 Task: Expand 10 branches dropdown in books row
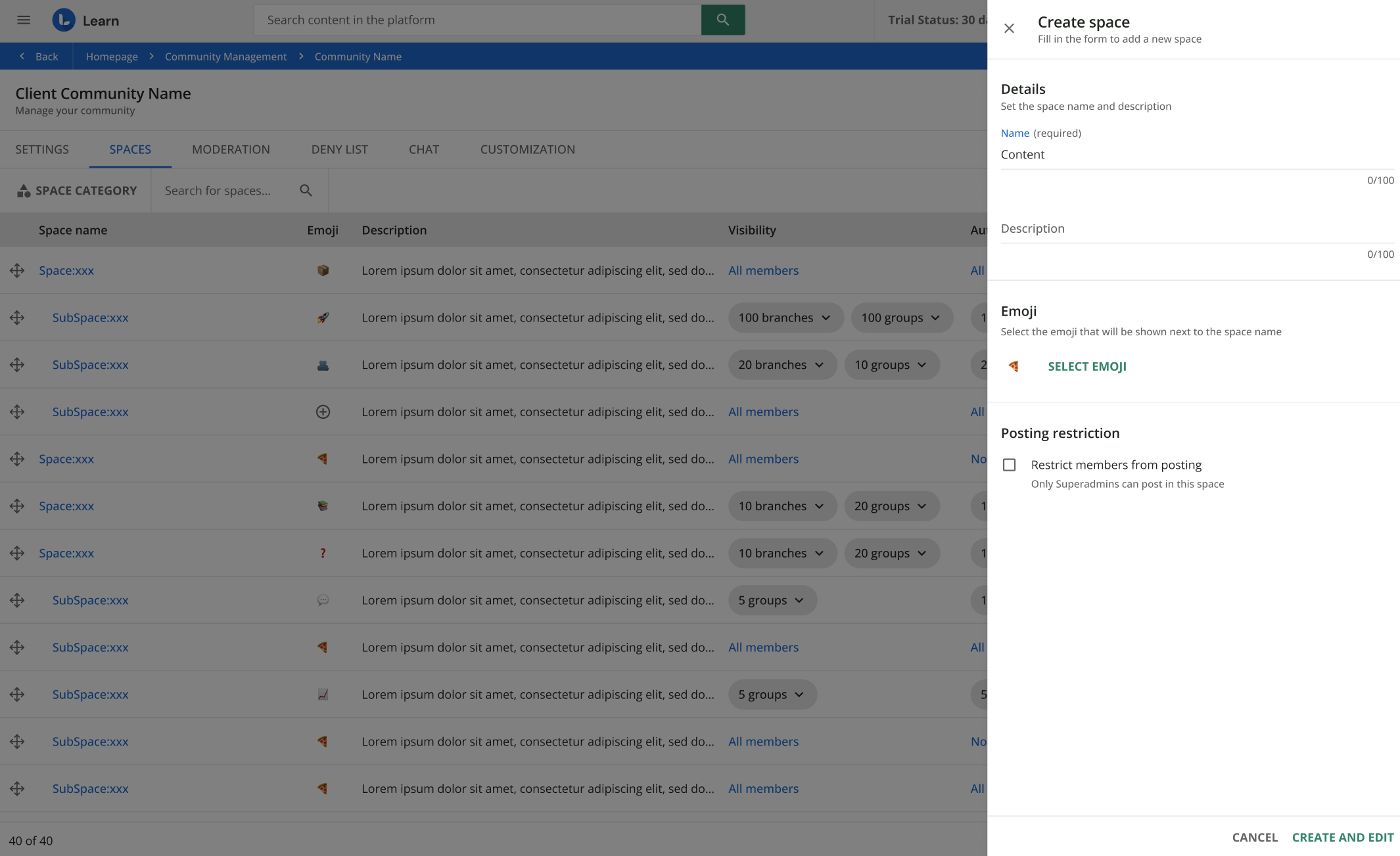[x=782, y=506]
